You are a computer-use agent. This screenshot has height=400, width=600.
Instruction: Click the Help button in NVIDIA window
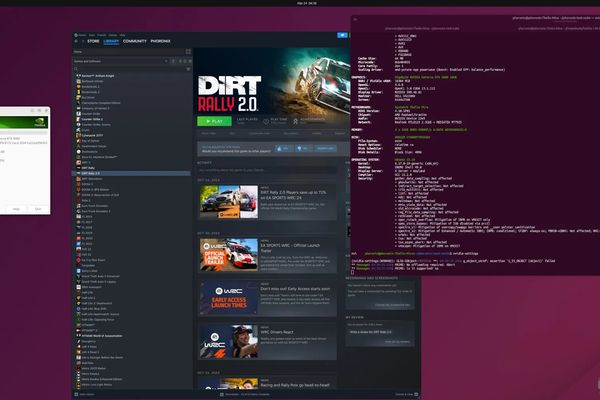coord(16,209)
